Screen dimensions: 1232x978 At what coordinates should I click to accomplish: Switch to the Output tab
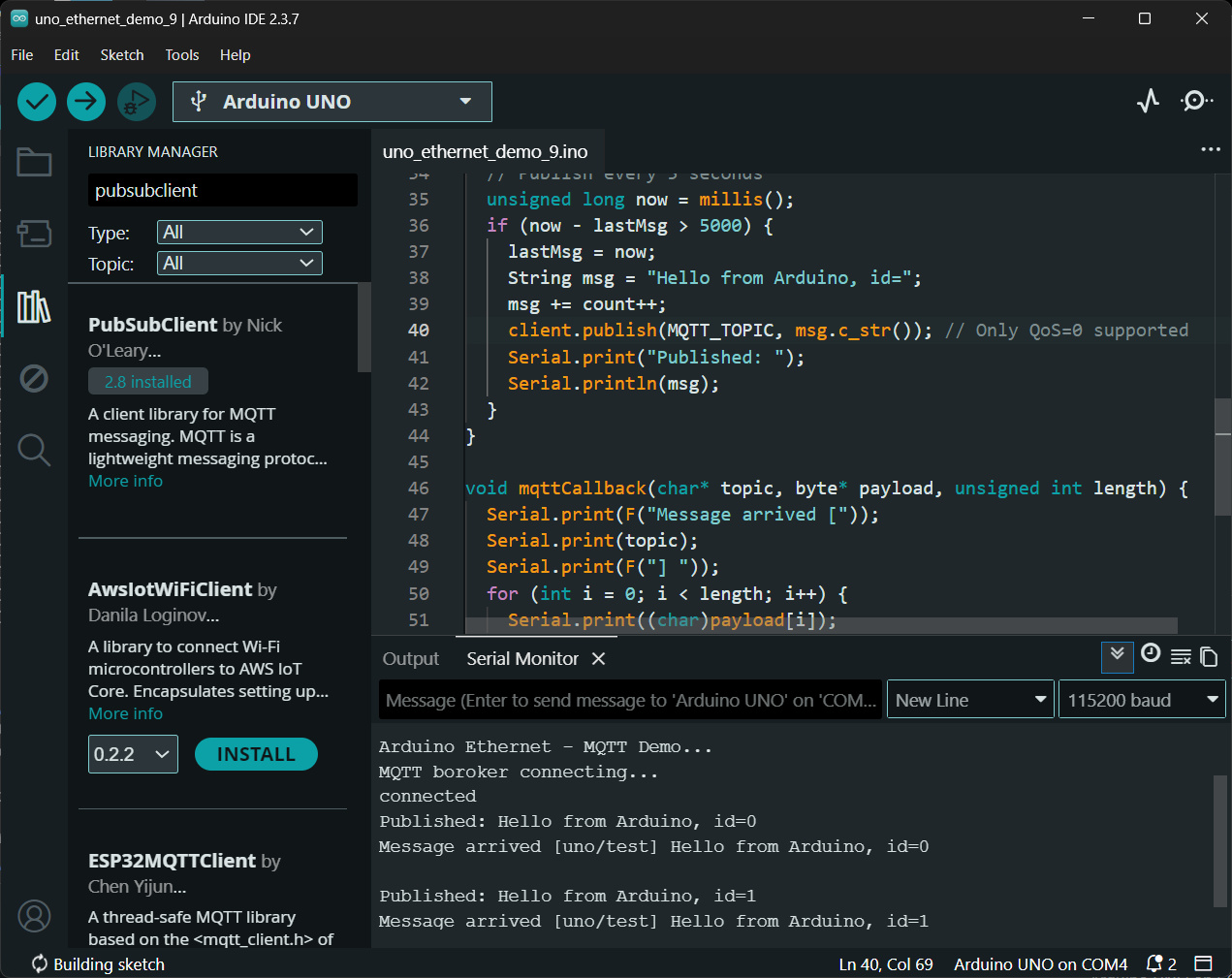[x=410, y=659]
